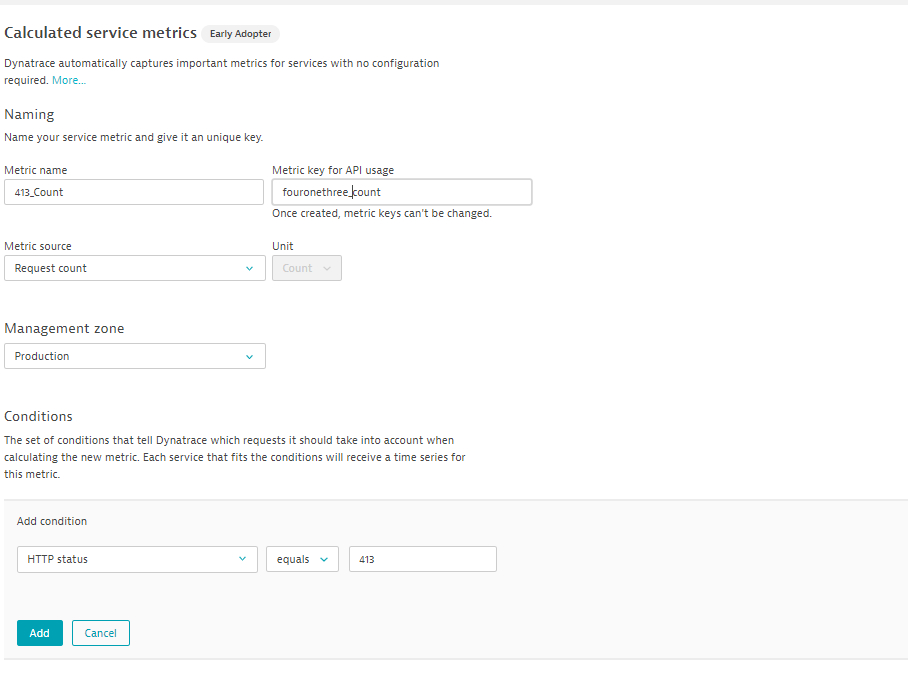This screenshot has width=908, height=682.
Task: Click the chevron arrow in Metric source box
Action: click(249, 268)
